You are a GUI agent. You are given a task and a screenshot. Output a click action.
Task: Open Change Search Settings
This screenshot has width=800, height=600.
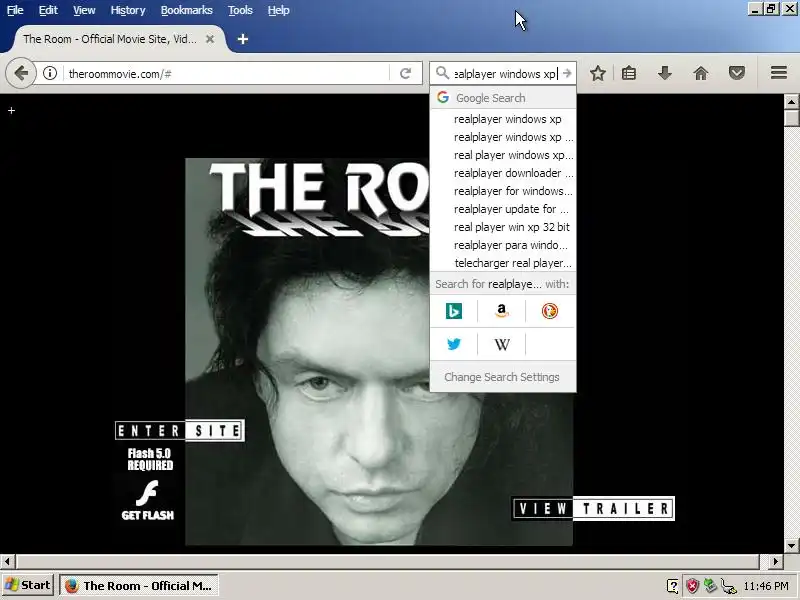click(x=502, y=377)
